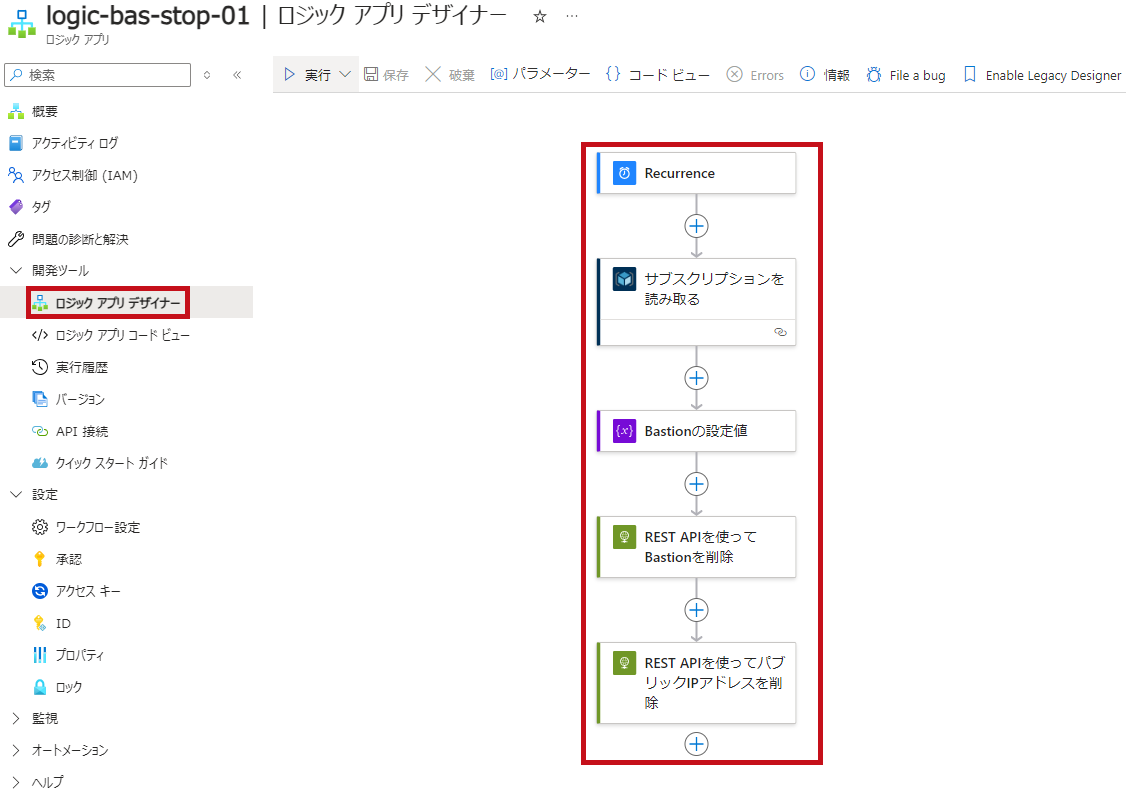Click the HTTP icon on パブリックIPアドレスを削除 card

tap(624, 663)
